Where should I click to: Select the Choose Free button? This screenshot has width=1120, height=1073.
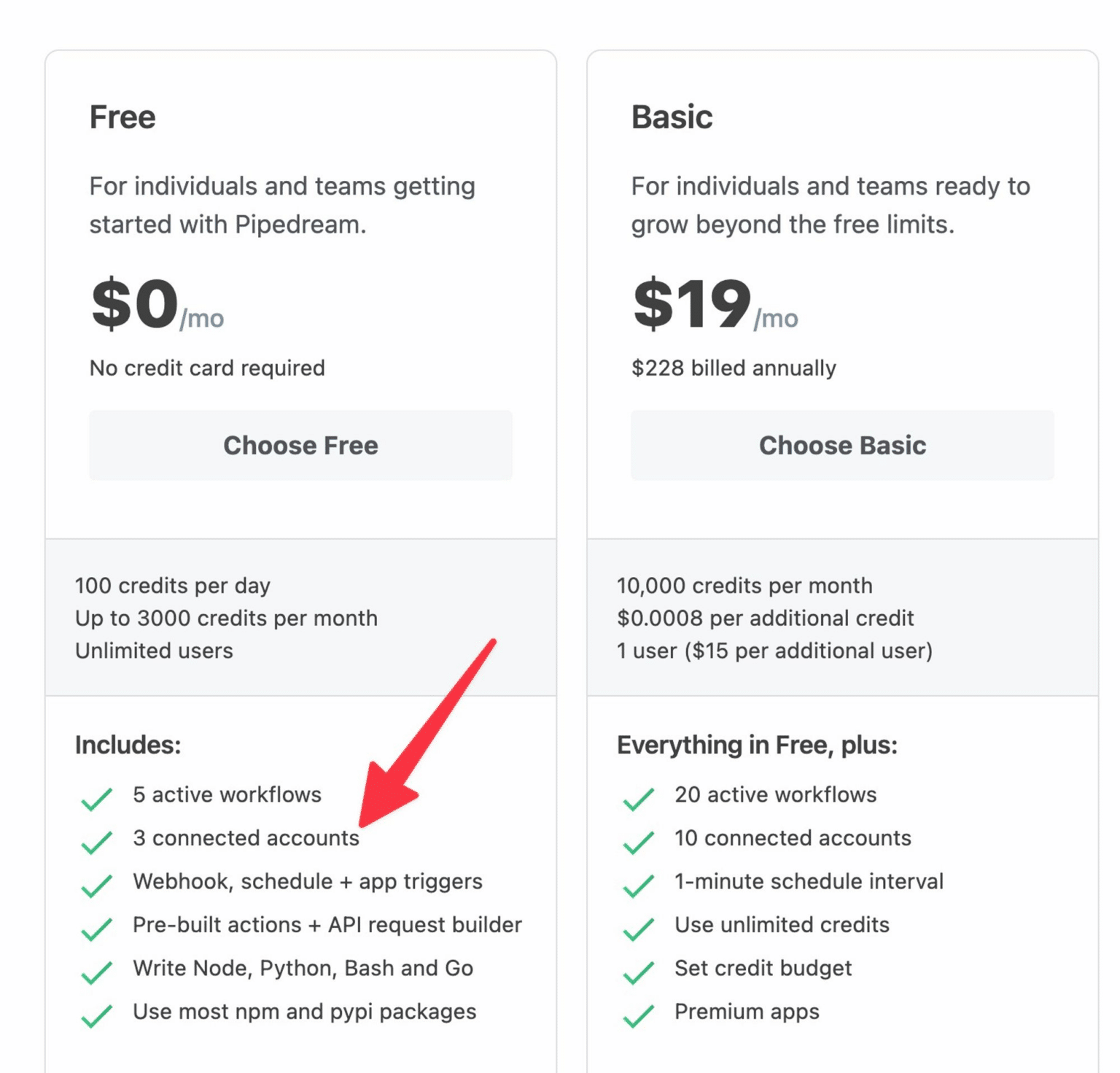(300, 445)
